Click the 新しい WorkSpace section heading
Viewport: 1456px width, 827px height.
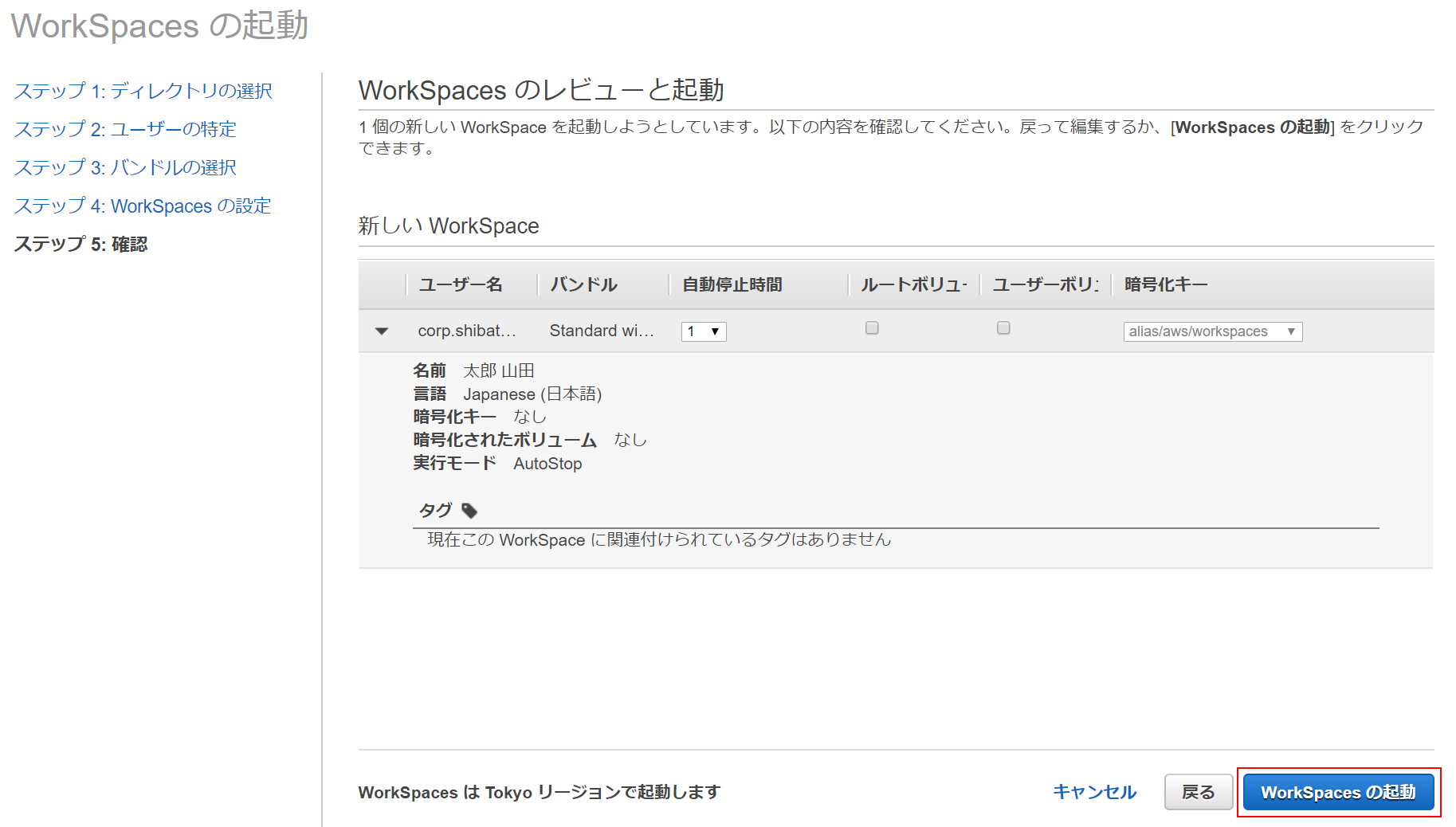(x=449, y=225)
